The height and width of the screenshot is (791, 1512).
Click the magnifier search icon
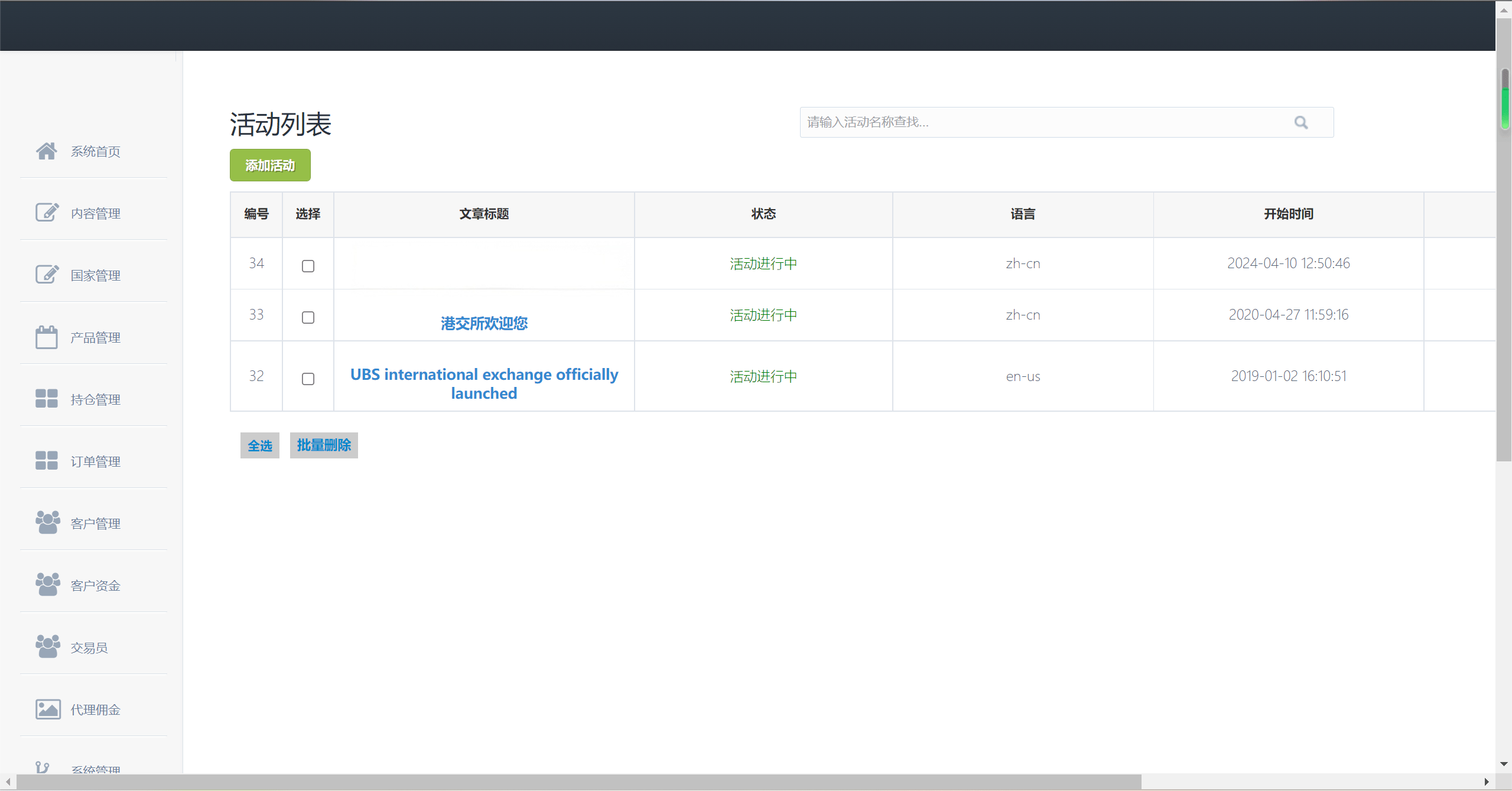(x=1300, y=122)
